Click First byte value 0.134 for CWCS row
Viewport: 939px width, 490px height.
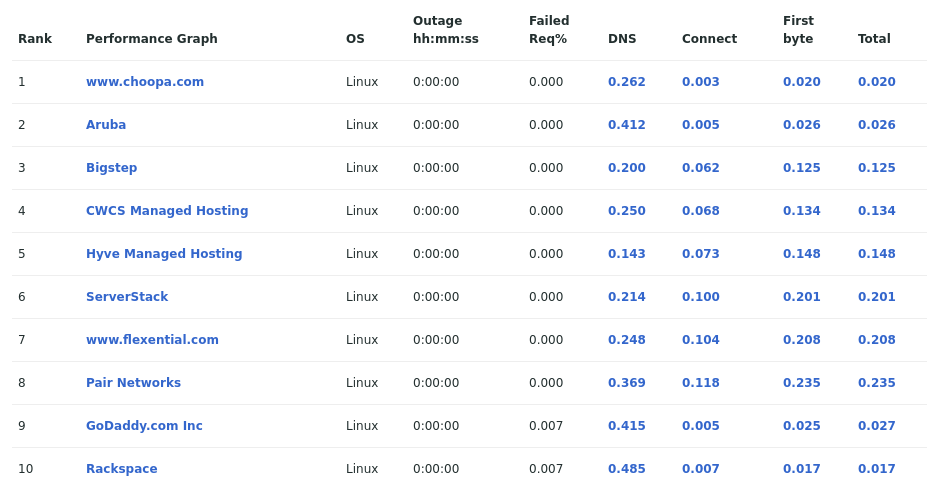(x=802, y=211)
